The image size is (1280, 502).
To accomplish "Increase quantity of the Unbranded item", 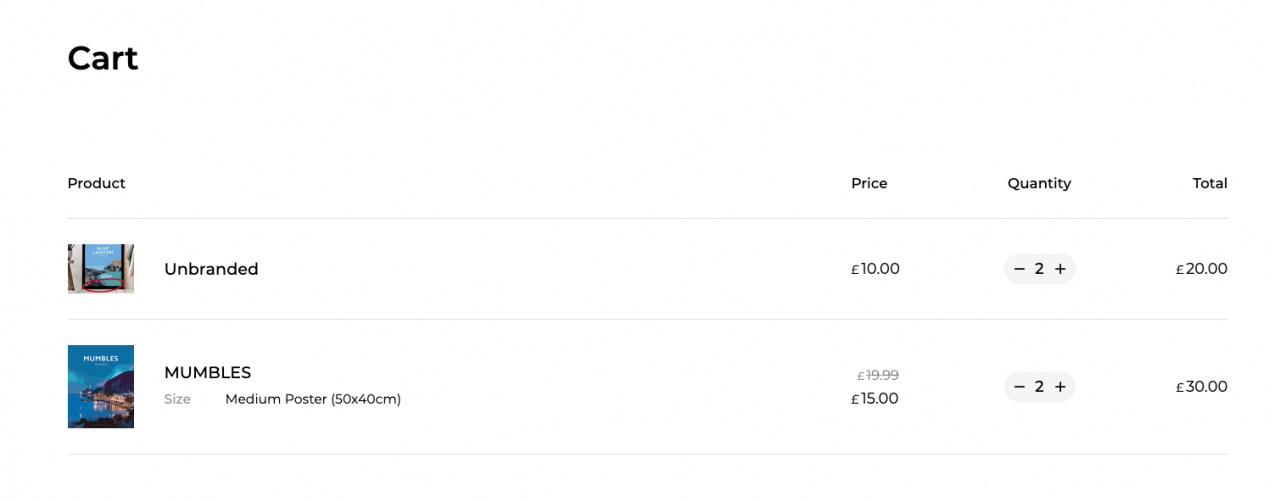I will pos(1060,269).
